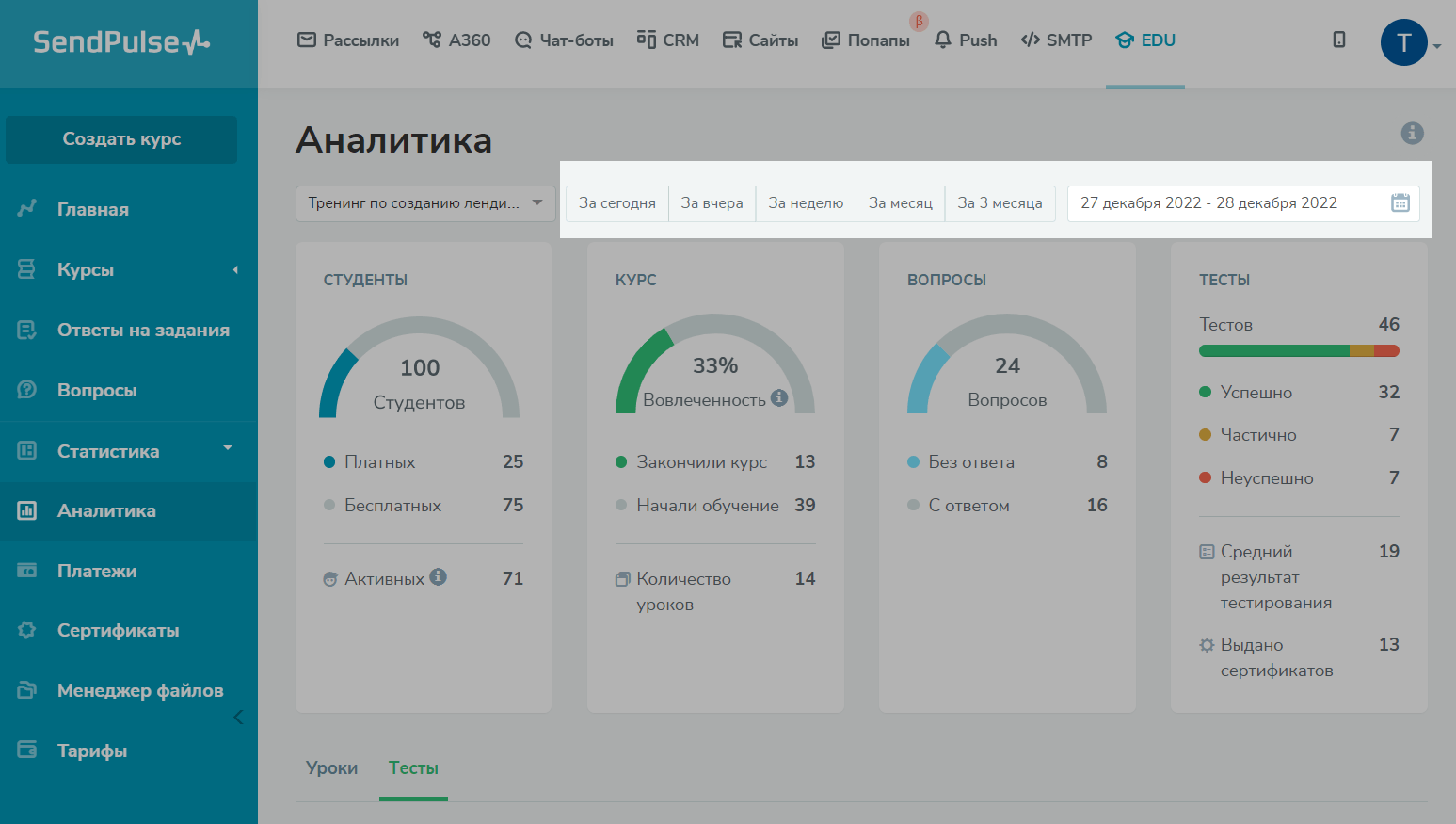Screen dimensions: 1456x824
Task: Open the course selector dropdown
Action: tap(425, 203)
